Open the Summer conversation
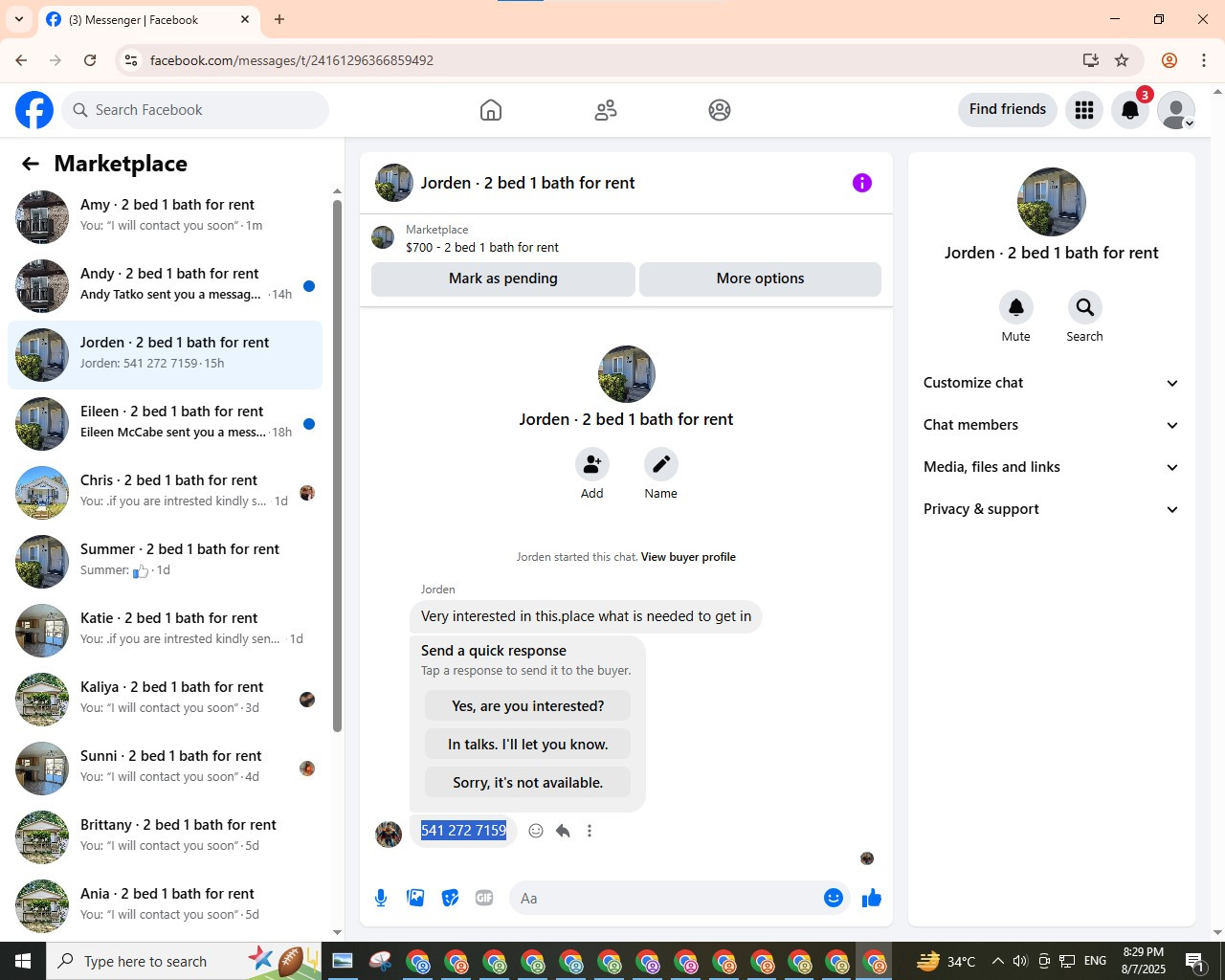Image resolution: width=1225 pixels, height=980 pixels. point(166,561)
